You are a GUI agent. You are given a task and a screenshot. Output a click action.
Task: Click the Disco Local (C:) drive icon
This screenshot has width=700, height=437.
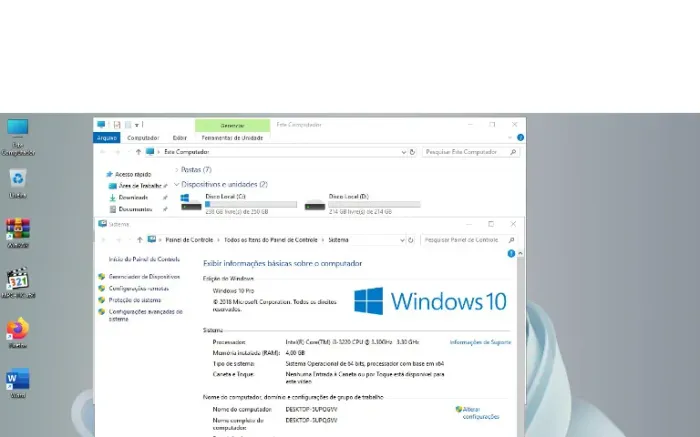tap(191, 202)
